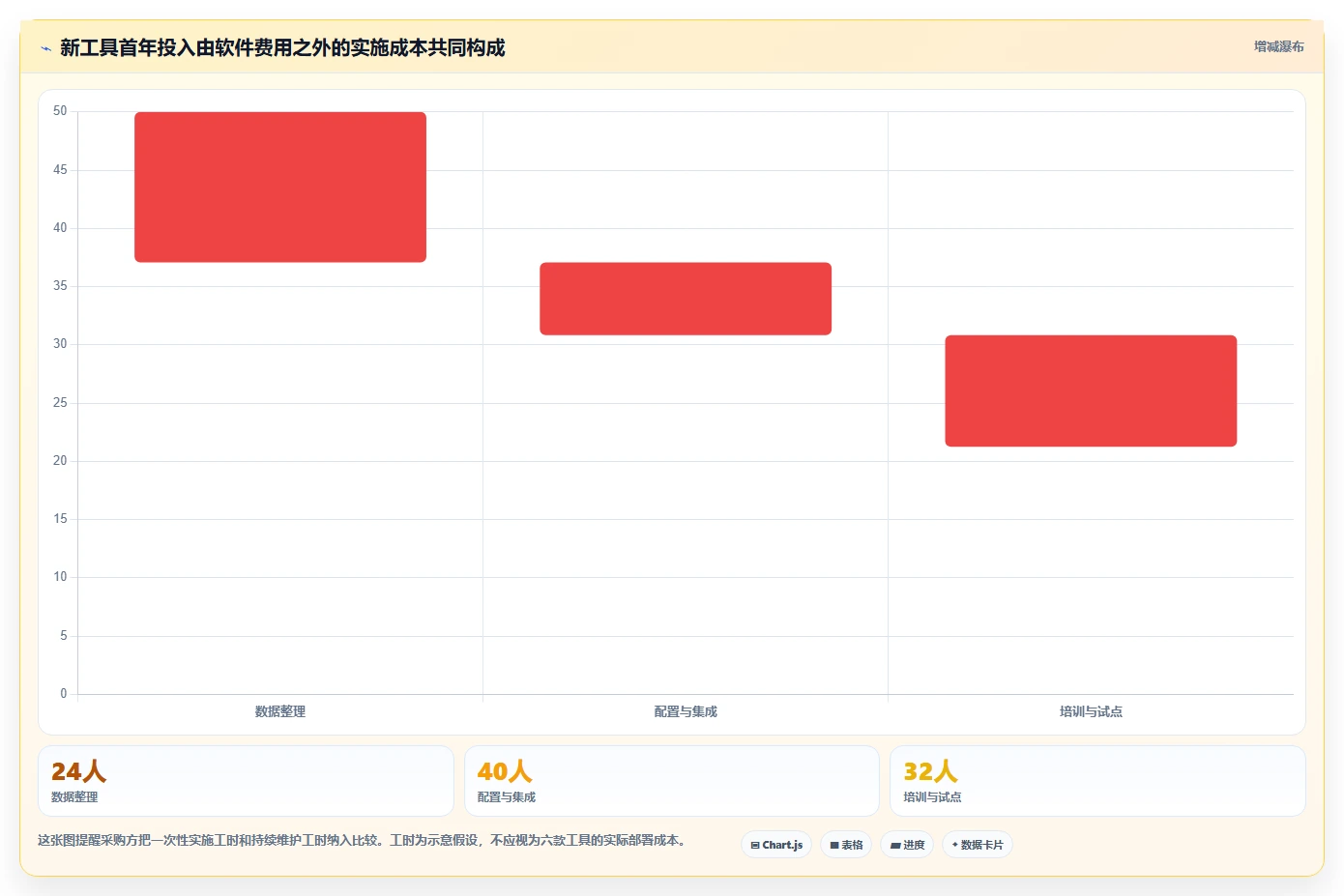Screen dimensions: 1344x896
Task: Click the 增减瀑布 tag in the header
Action: 1278,46
